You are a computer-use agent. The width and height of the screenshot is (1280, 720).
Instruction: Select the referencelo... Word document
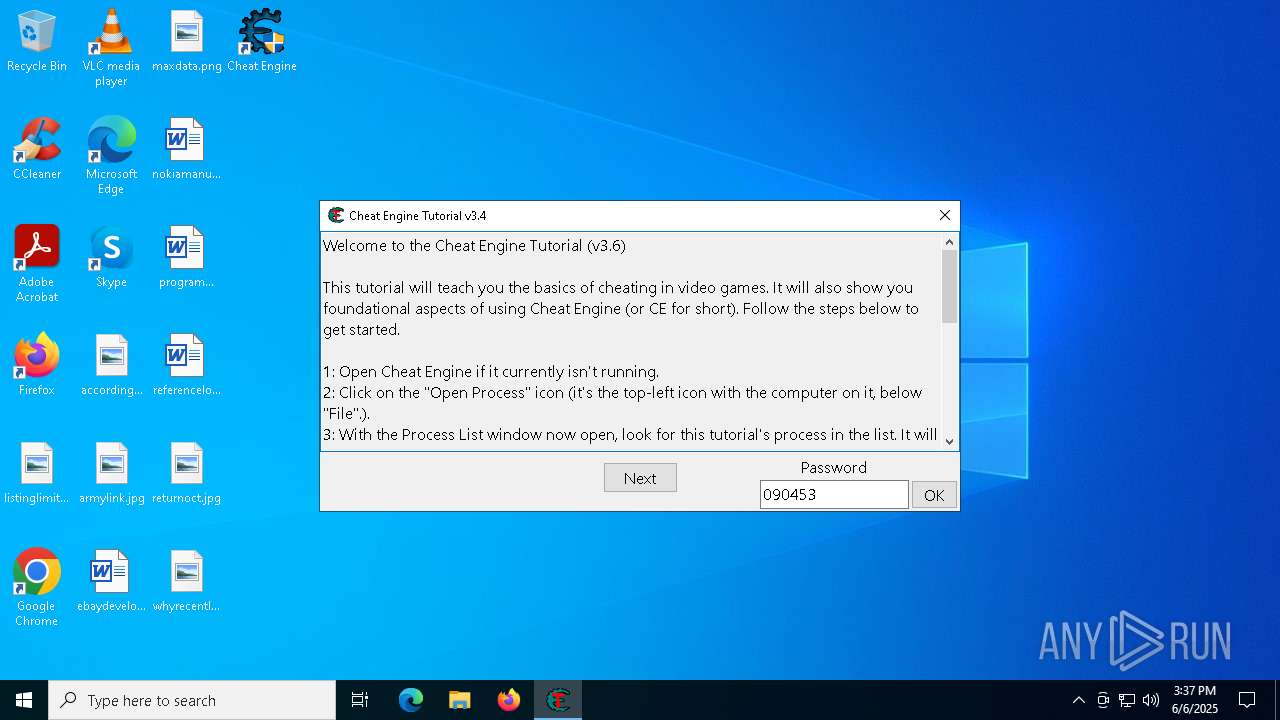(187, 365)
